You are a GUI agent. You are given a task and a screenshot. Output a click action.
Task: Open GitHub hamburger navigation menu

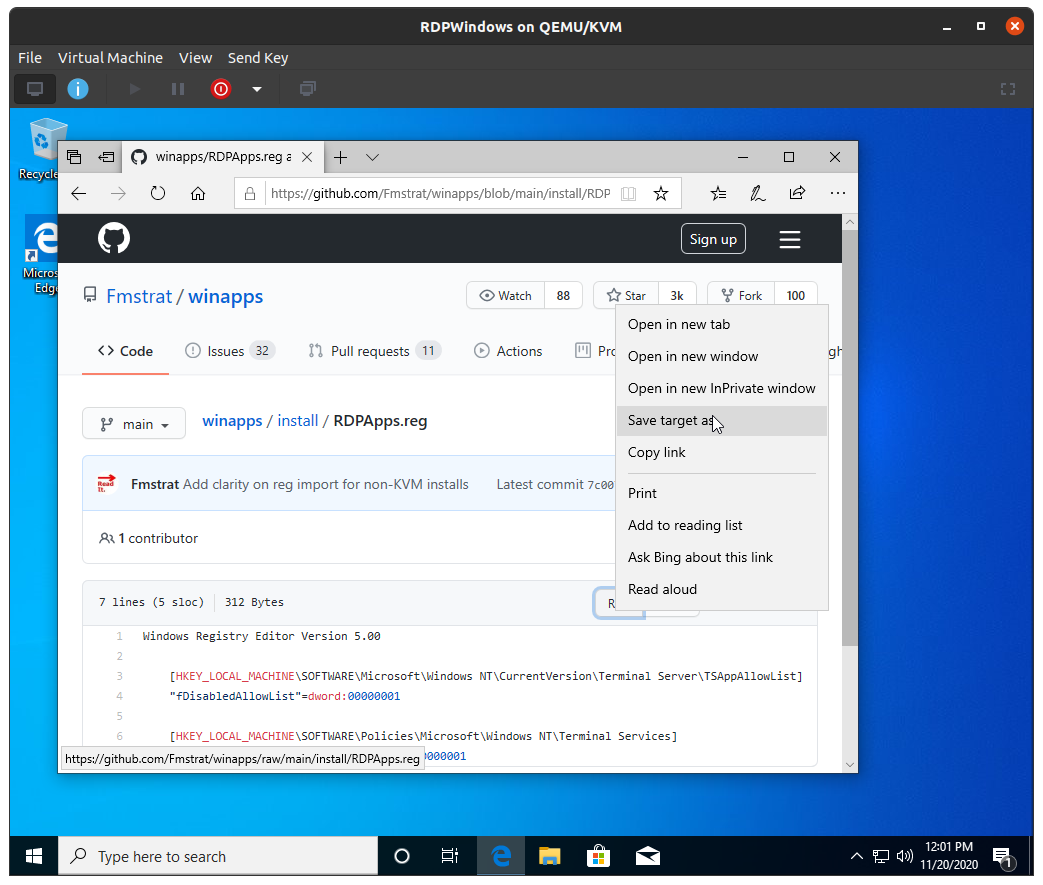click(790, 239)
